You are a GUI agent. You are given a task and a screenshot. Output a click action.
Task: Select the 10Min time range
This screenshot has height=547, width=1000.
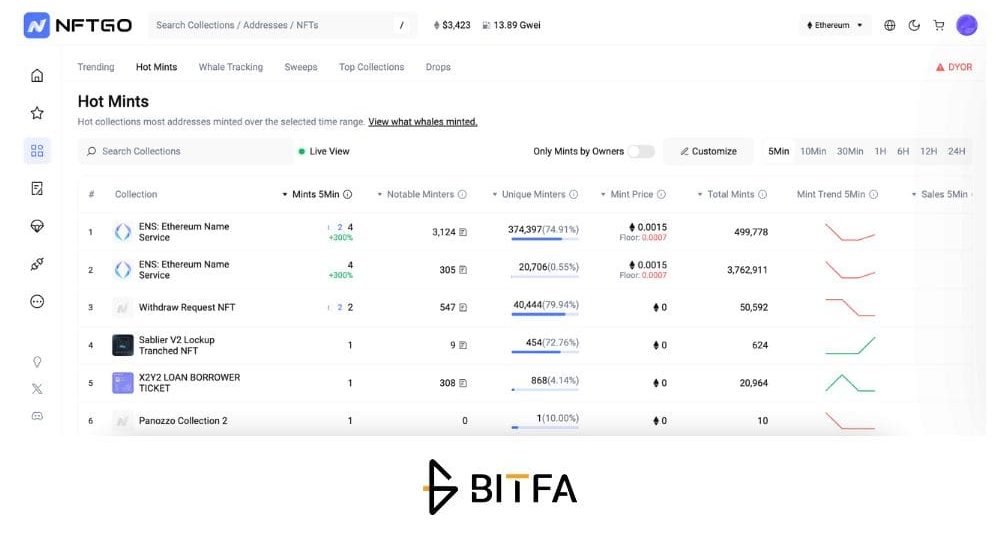pos(813,151)
